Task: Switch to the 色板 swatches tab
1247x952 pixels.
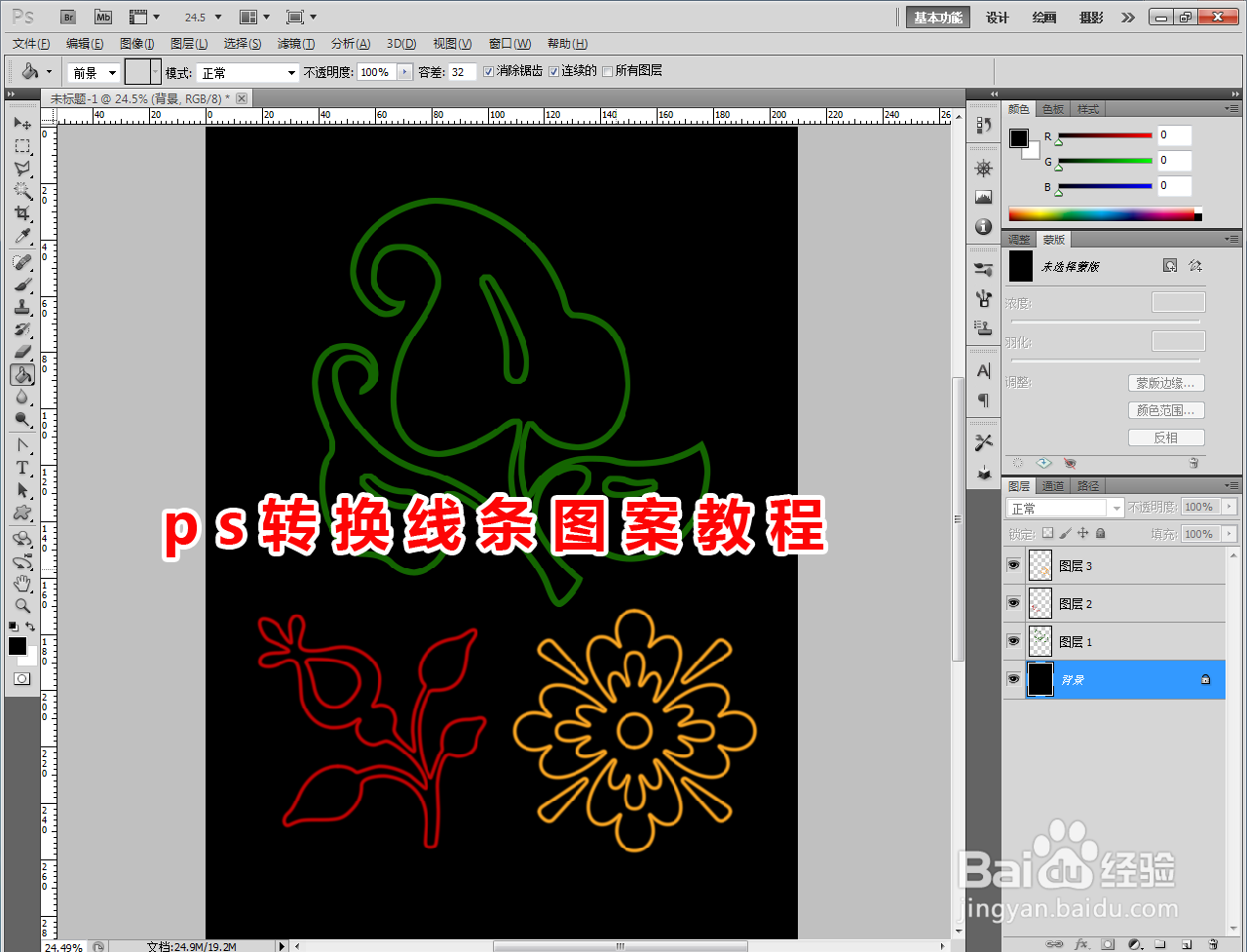Action: 1053,109
